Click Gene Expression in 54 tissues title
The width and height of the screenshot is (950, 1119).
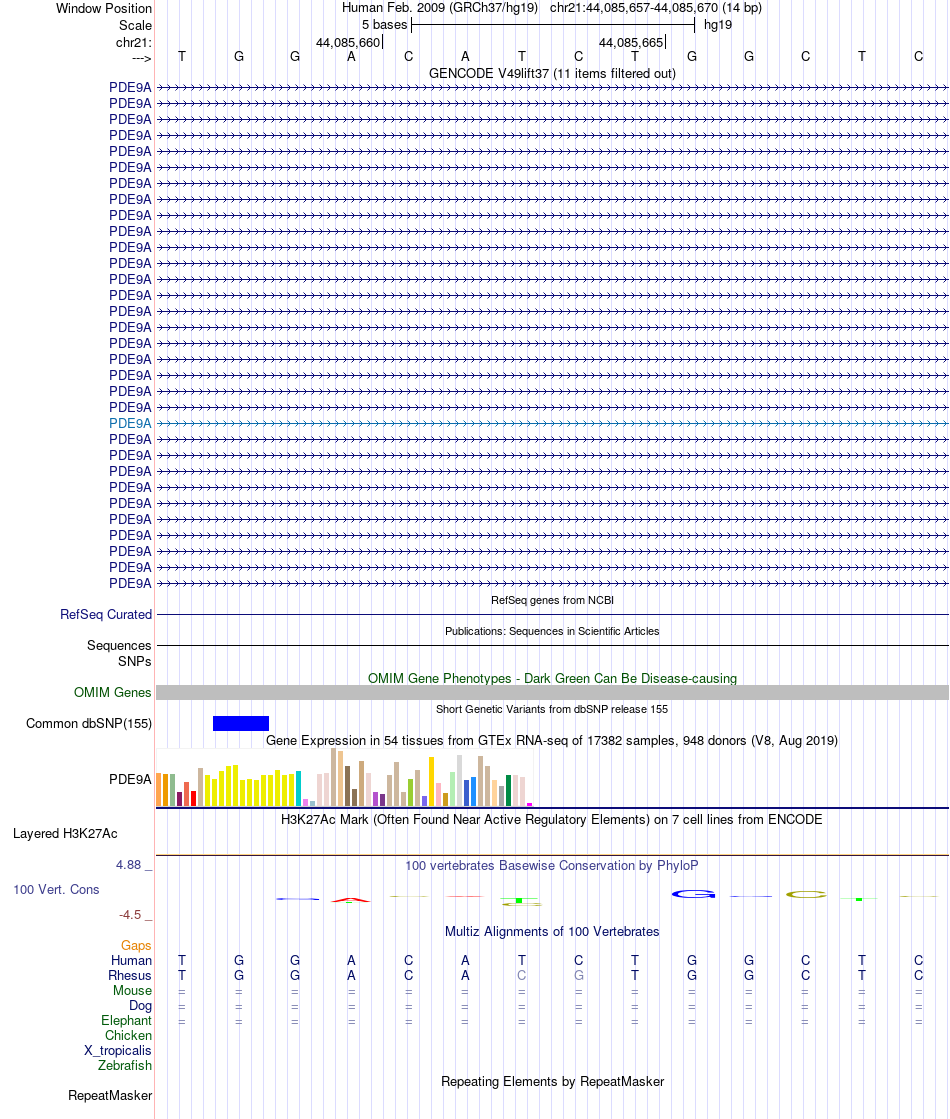point(552,741)
